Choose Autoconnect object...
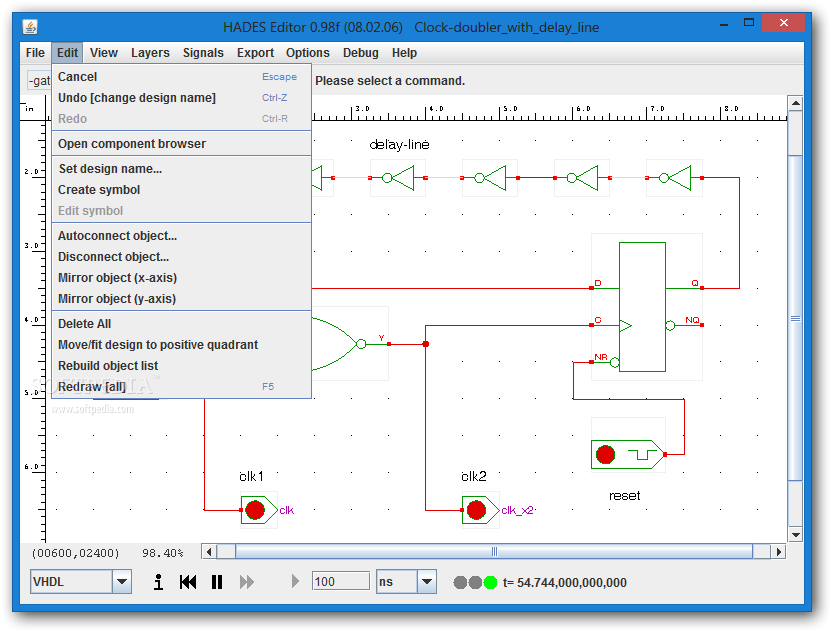Screen dimensions: 832x632 (181, 236)
